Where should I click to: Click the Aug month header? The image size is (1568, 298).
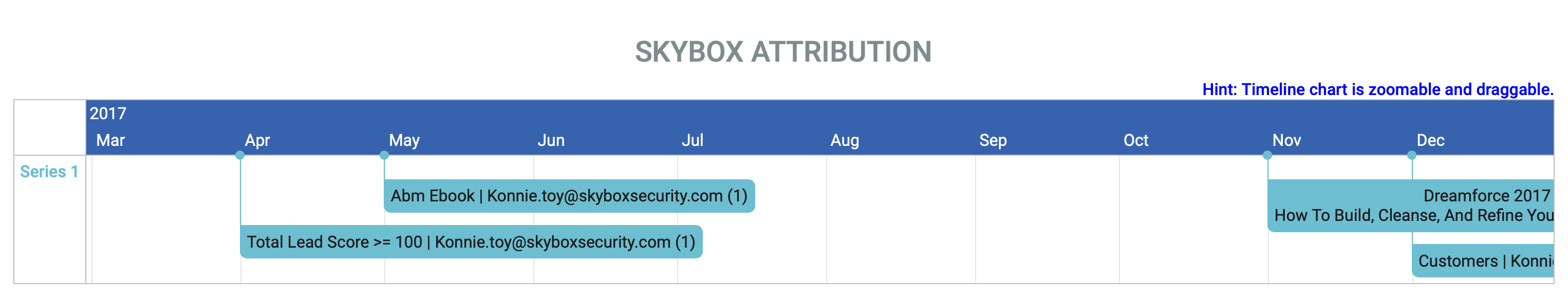coord(845,140)
